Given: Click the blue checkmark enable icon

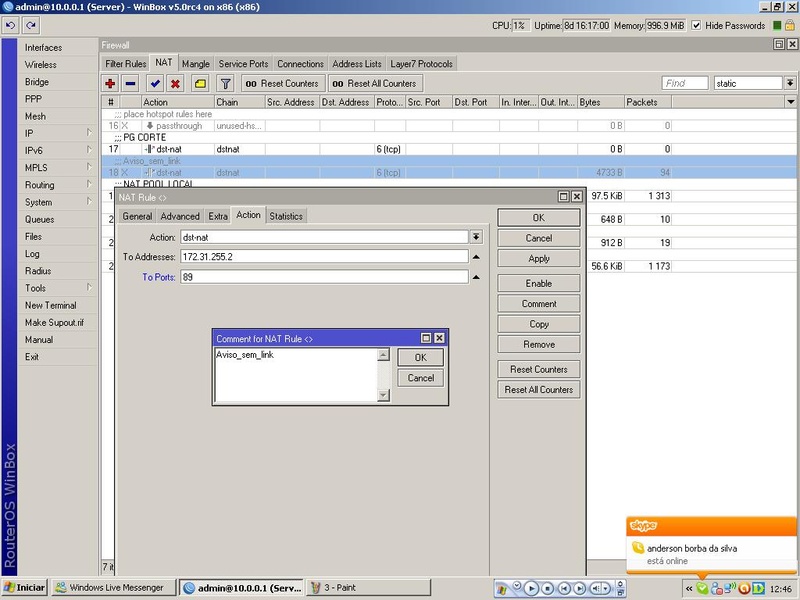Looking at the screenshot, I should coord(155,84).
